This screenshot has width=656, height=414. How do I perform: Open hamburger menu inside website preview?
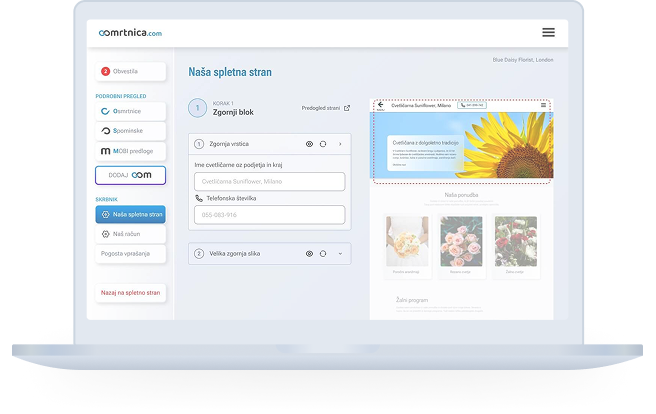tap(543, 105)
